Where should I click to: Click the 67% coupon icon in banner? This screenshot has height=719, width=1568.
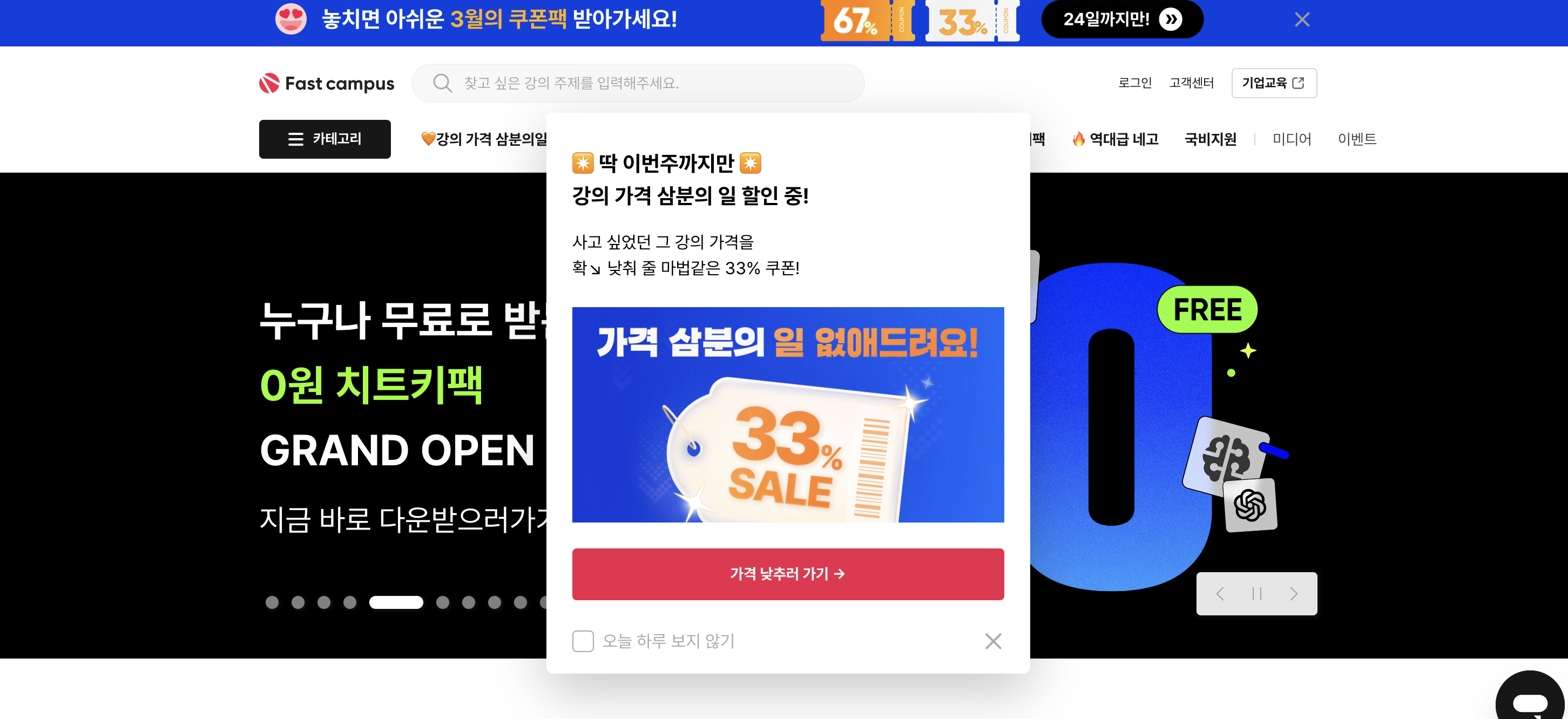point(867,21)
